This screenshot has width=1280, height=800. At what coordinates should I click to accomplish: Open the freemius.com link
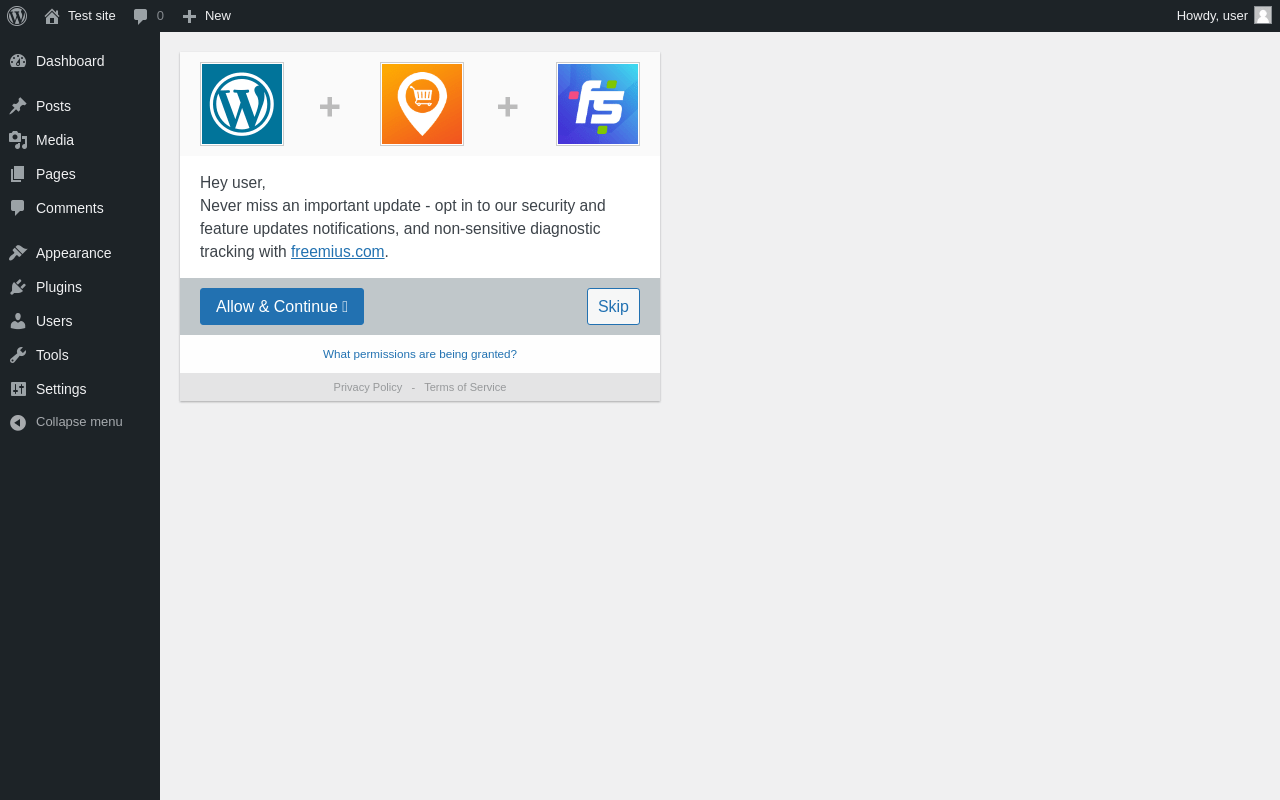pos(338,252)
